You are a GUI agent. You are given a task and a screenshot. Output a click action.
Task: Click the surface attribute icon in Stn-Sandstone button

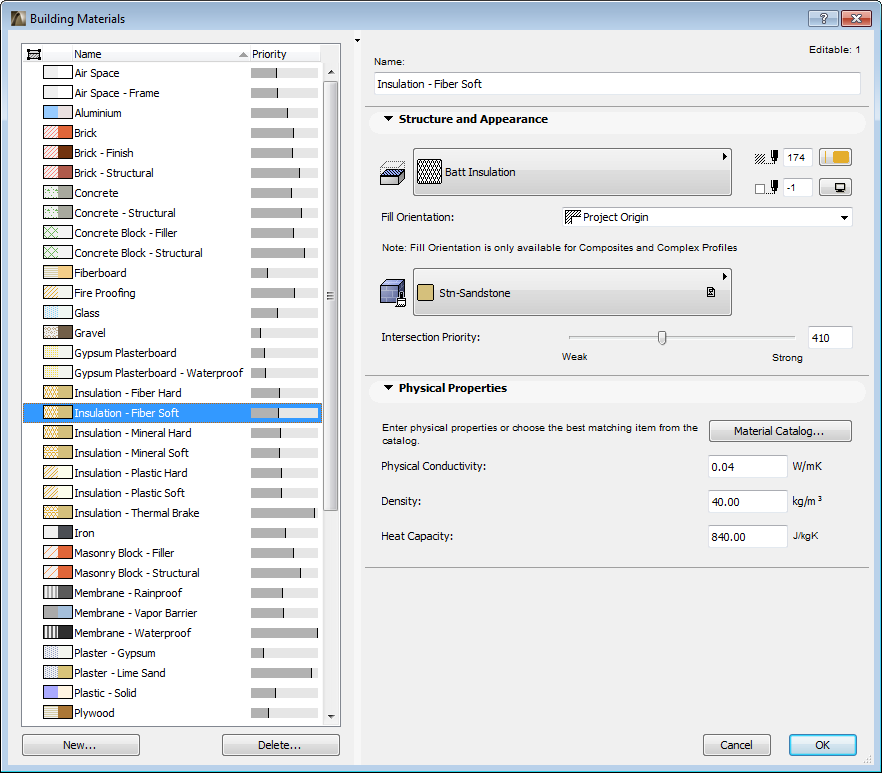[x=711, y=292]
